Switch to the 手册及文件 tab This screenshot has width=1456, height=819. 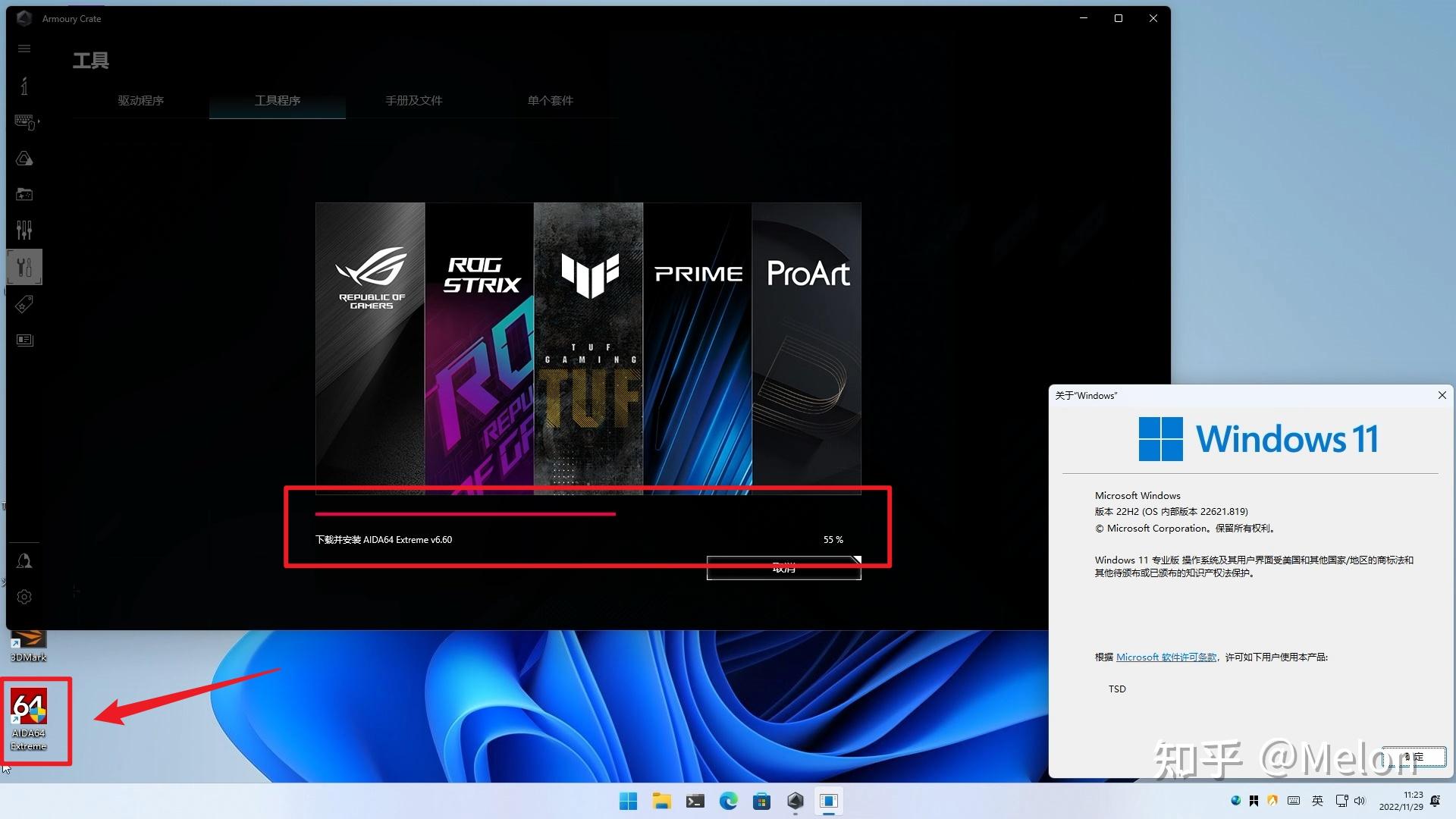(413, 101)
